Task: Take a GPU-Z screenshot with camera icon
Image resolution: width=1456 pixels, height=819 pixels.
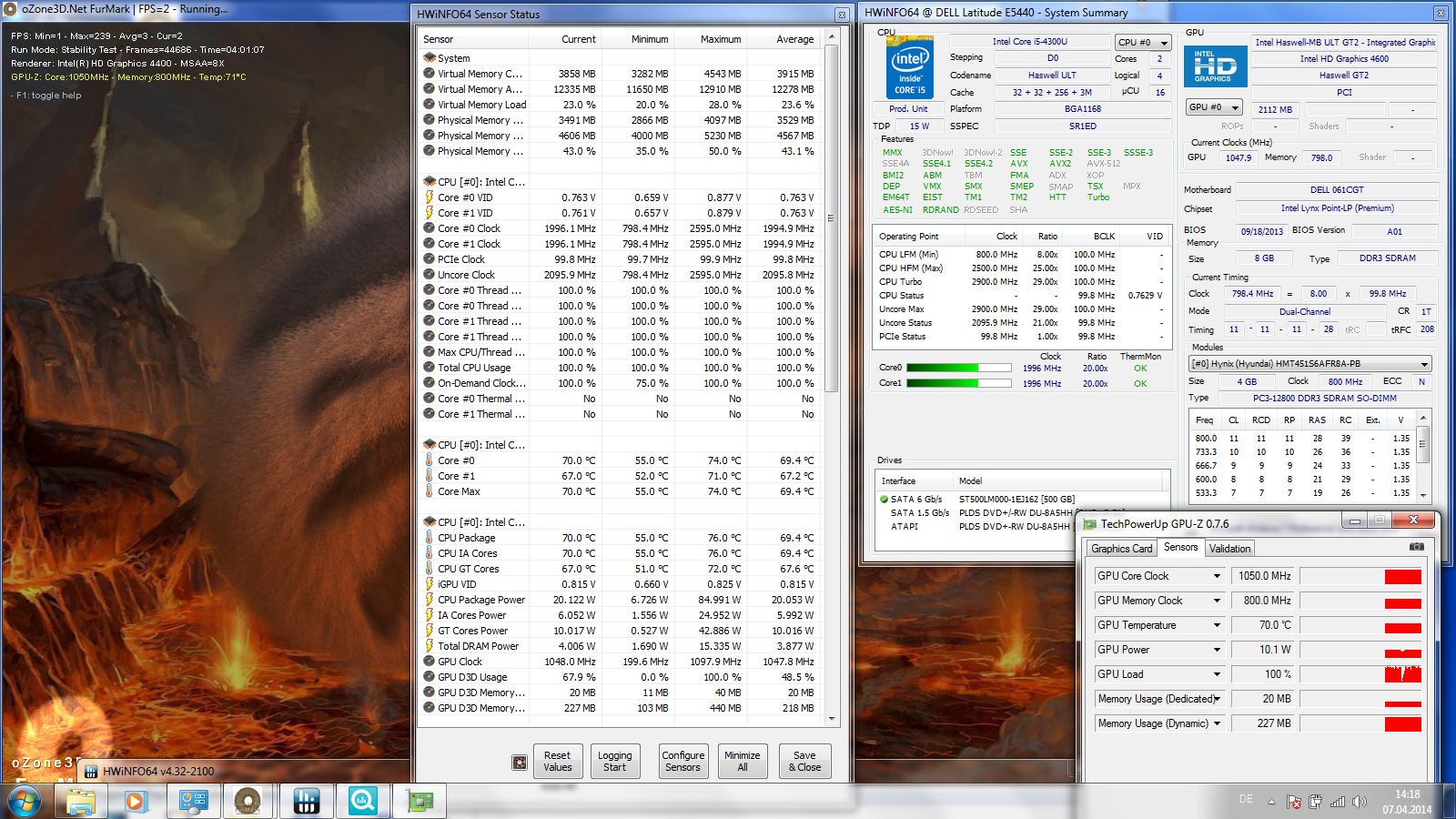Action: click(x=1417, y=547)
